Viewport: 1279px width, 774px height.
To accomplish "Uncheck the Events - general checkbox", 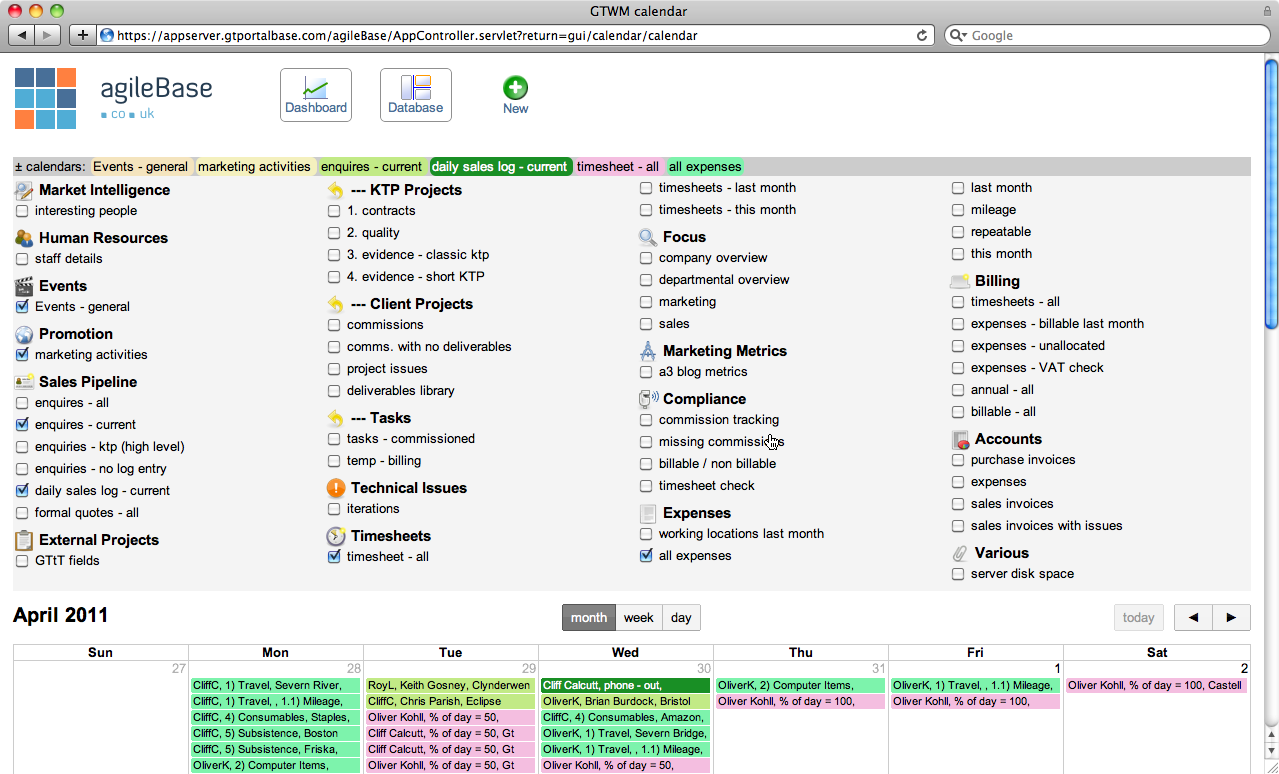I will click(x=22, y=307).
